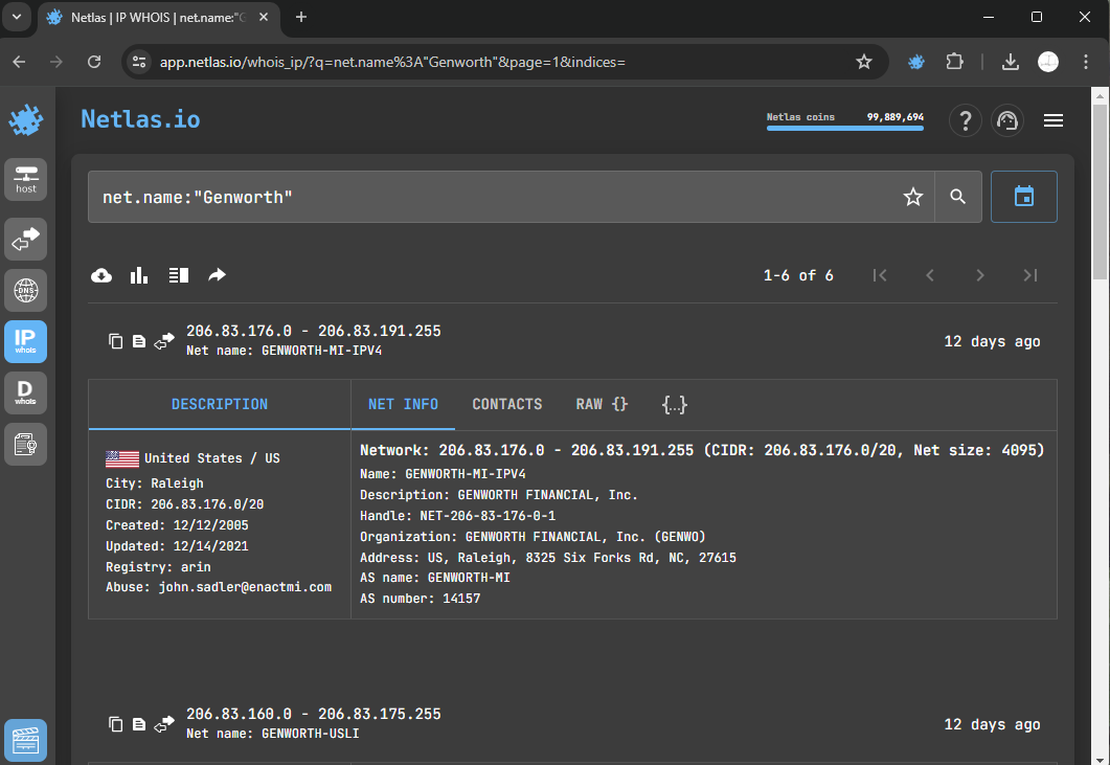The image size is (1110, 765).
Task: Bookmark the page with the browser star
Action: point(864,61)
